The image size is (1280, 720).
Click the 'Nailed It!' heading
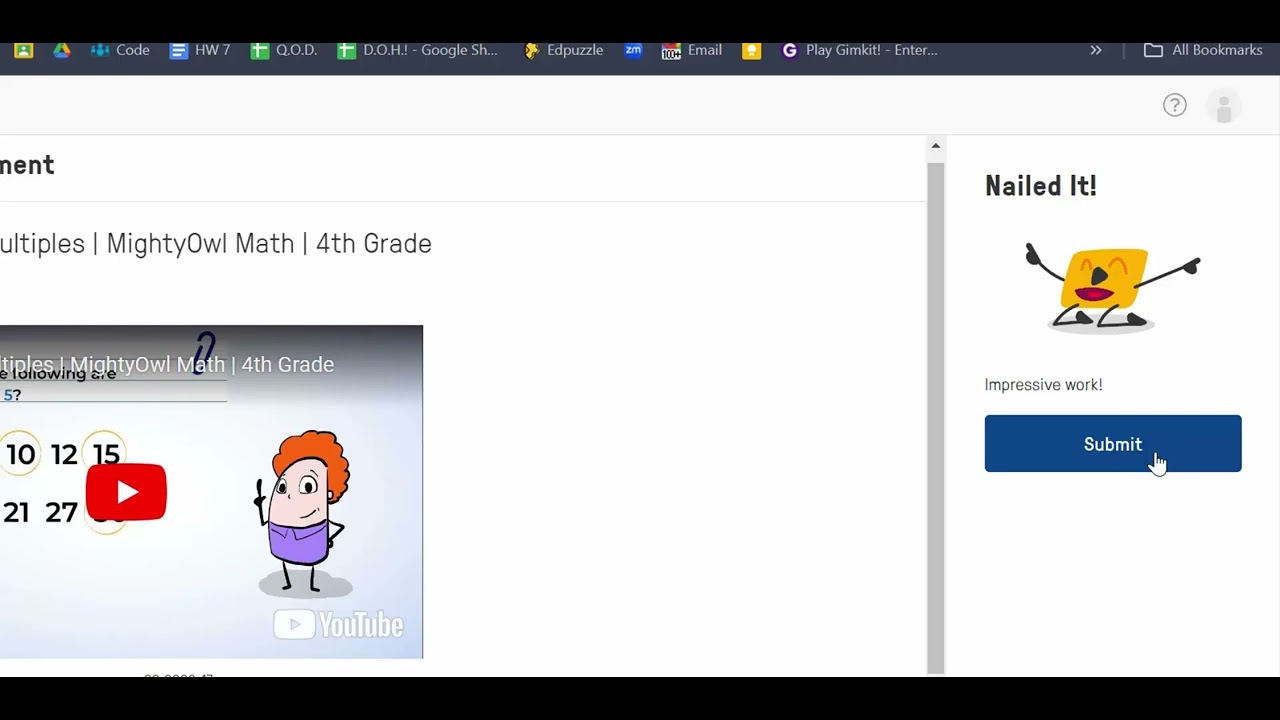[x=1041, y=186]
